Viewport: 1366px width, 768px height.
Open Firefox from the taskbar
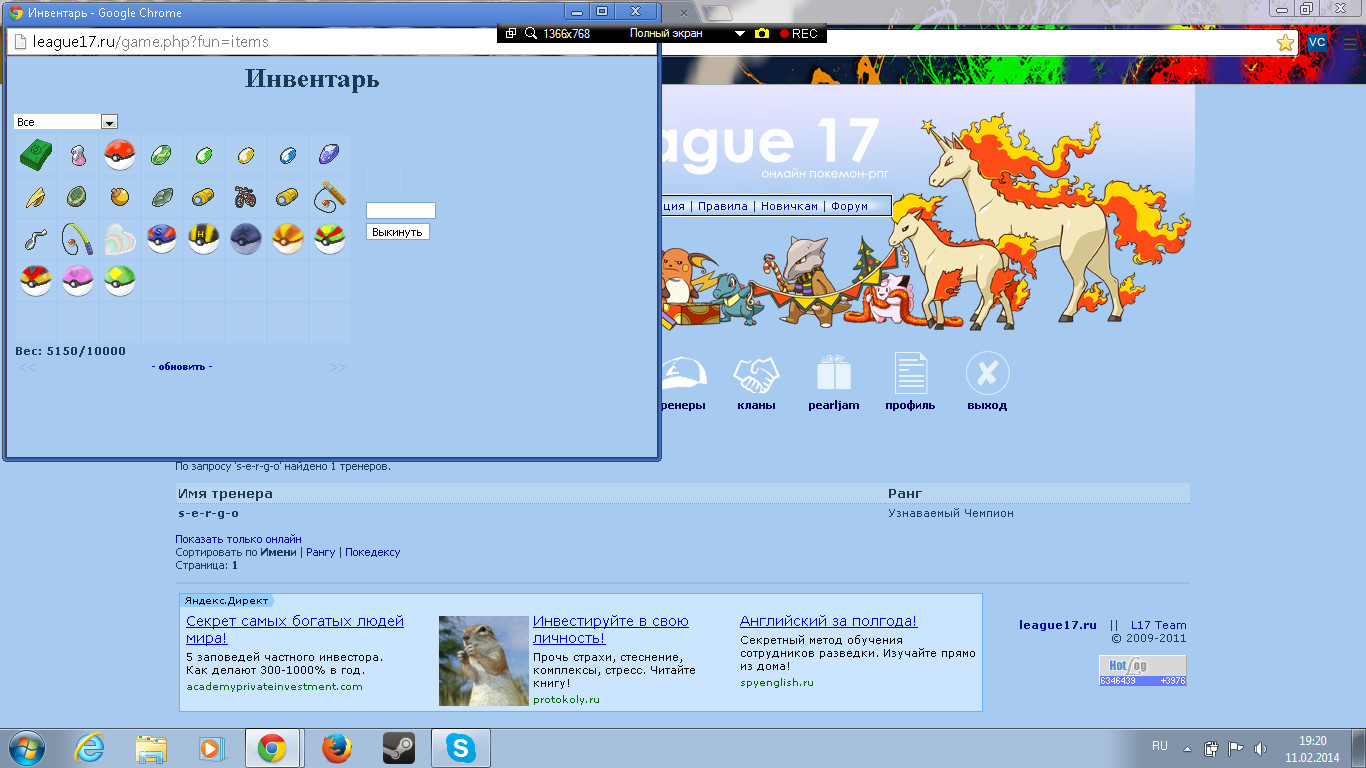click(x=337, y=748)
